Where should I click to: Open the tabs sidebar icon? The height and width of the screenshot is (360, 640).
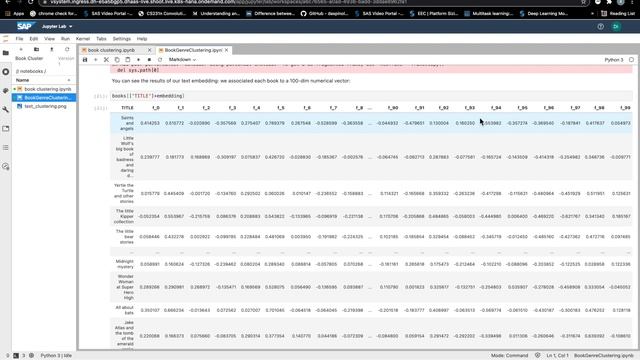(6, 129)
